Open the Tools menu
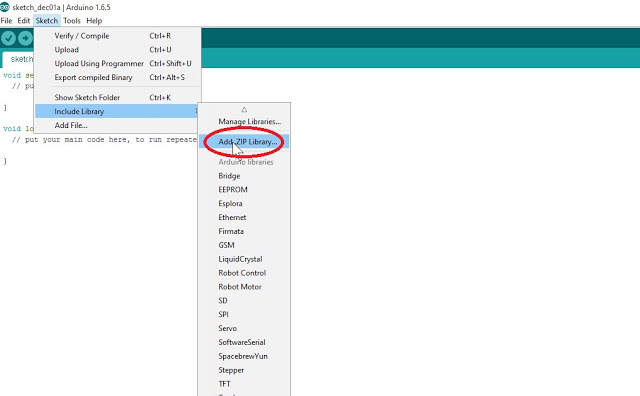Viewport: 640px width, 396px height. click(x=72, y=20)
